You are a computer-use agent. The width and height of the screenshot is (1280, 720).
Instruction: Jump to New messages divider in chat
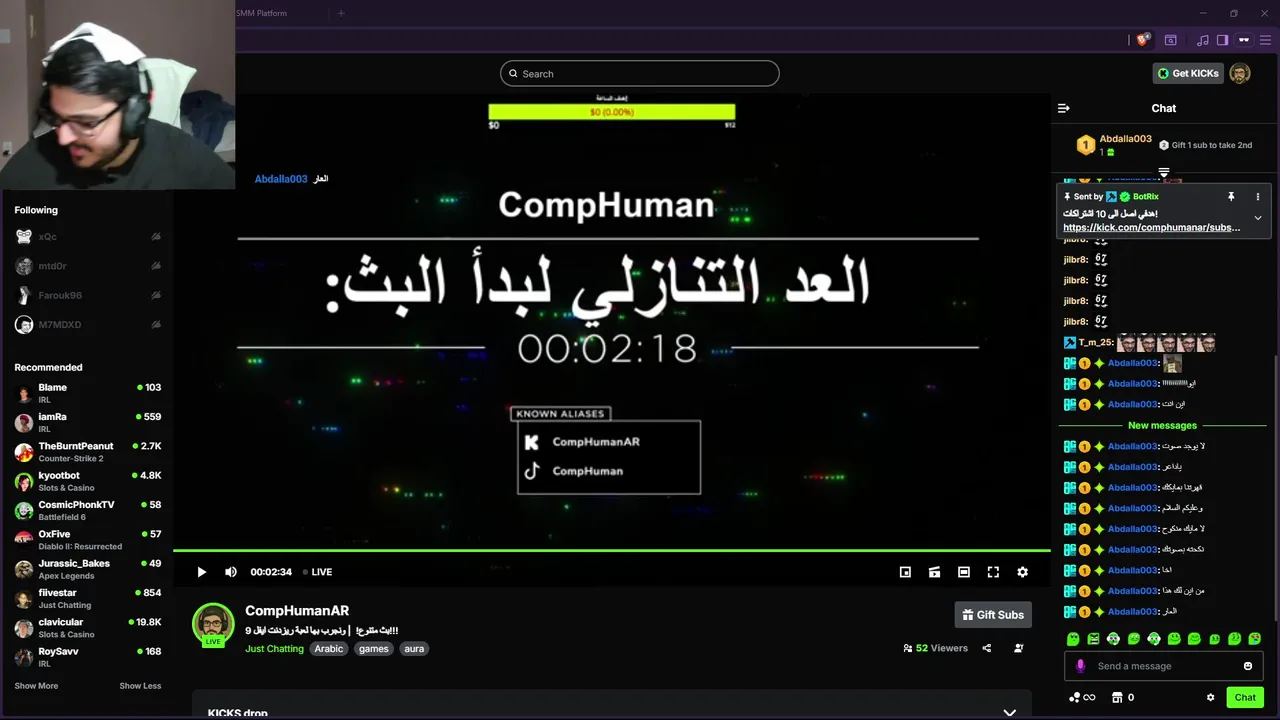click(x=1161, y=426)
